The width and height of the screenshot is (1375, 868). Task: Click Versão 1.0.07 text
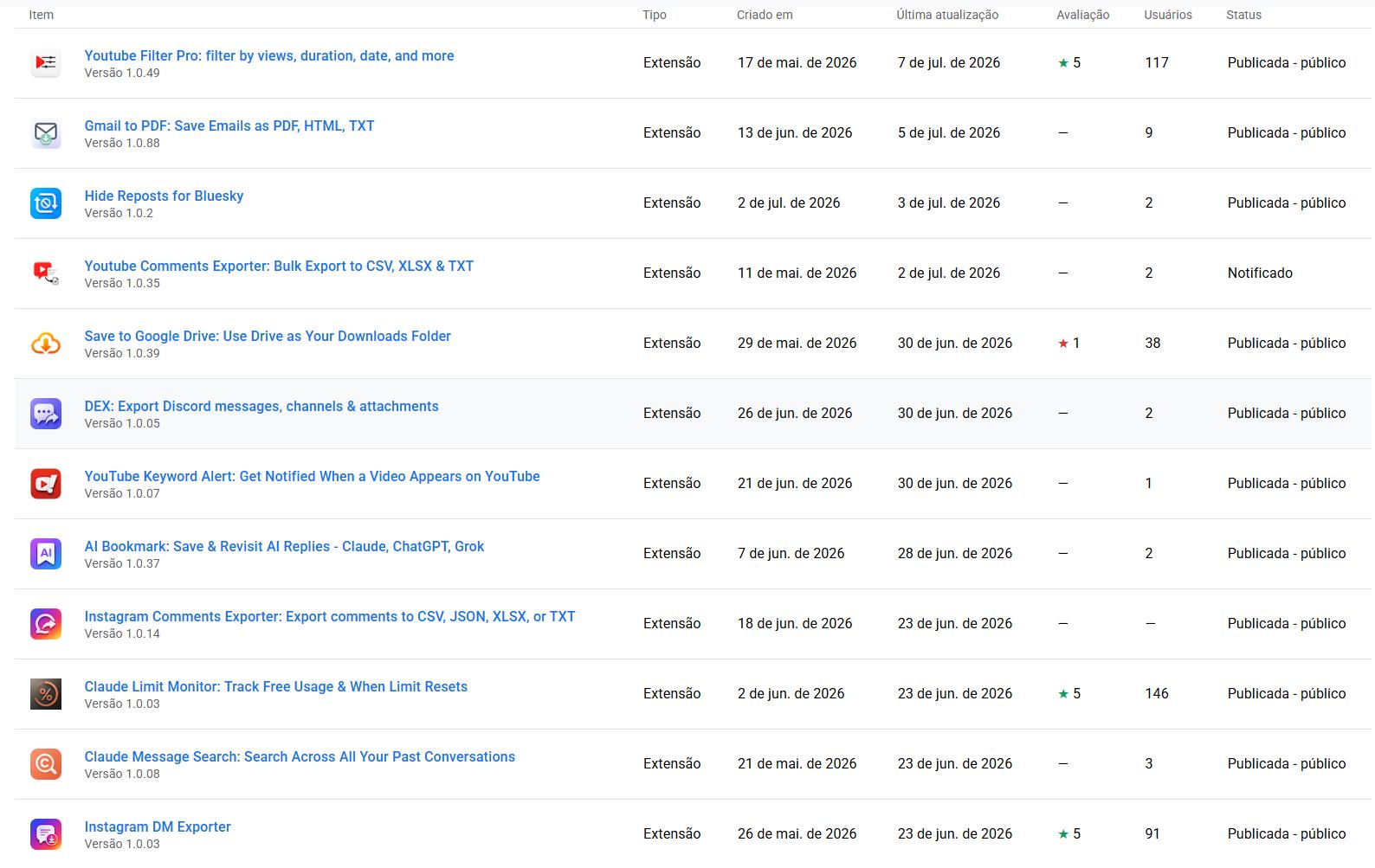click(122, 493)
